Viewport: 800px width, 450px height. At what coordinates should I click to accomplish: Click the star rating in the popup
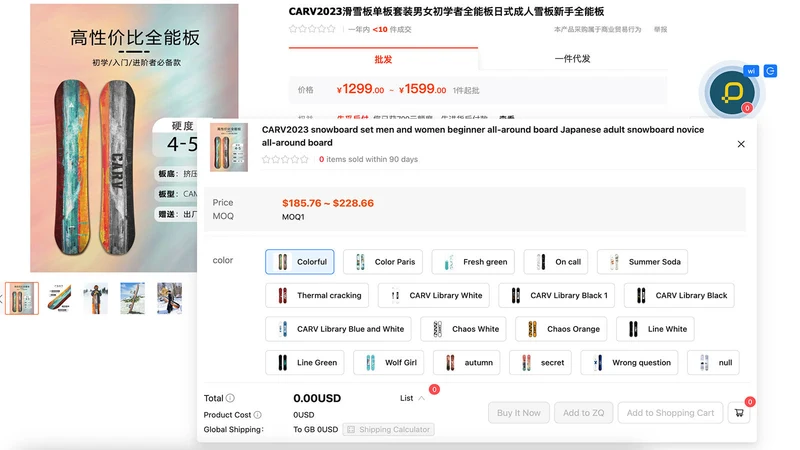point(285,159)
